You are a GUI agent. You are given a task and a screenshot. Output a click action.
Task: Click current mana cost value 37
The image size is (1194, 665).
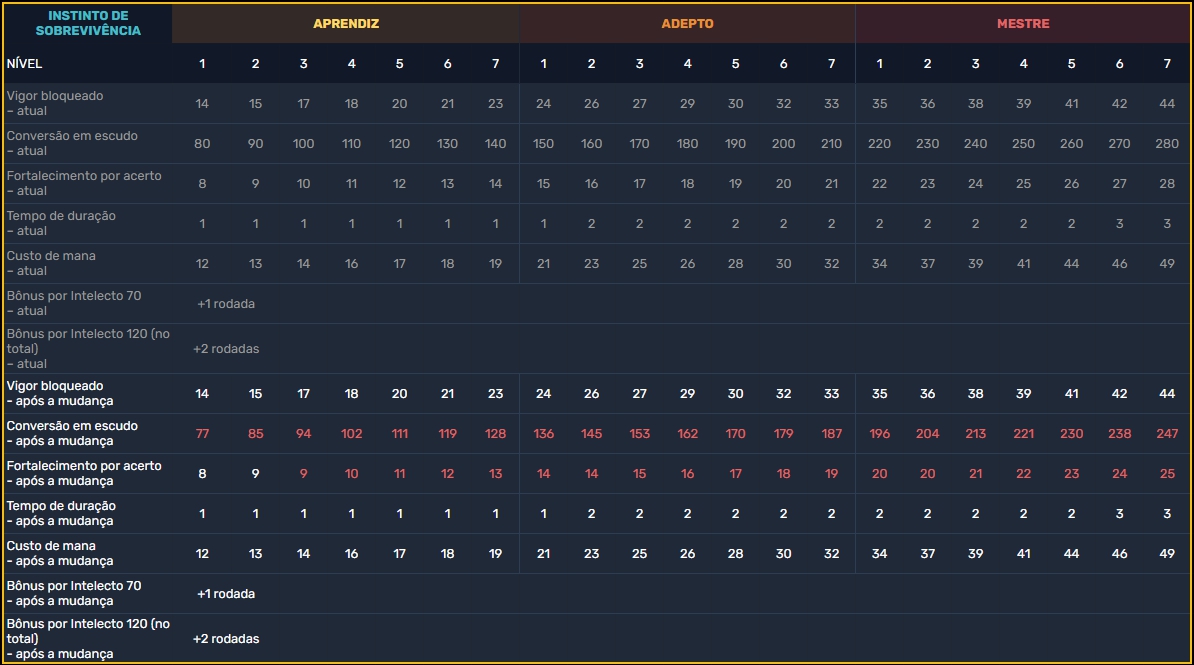[x=927, y=264]
